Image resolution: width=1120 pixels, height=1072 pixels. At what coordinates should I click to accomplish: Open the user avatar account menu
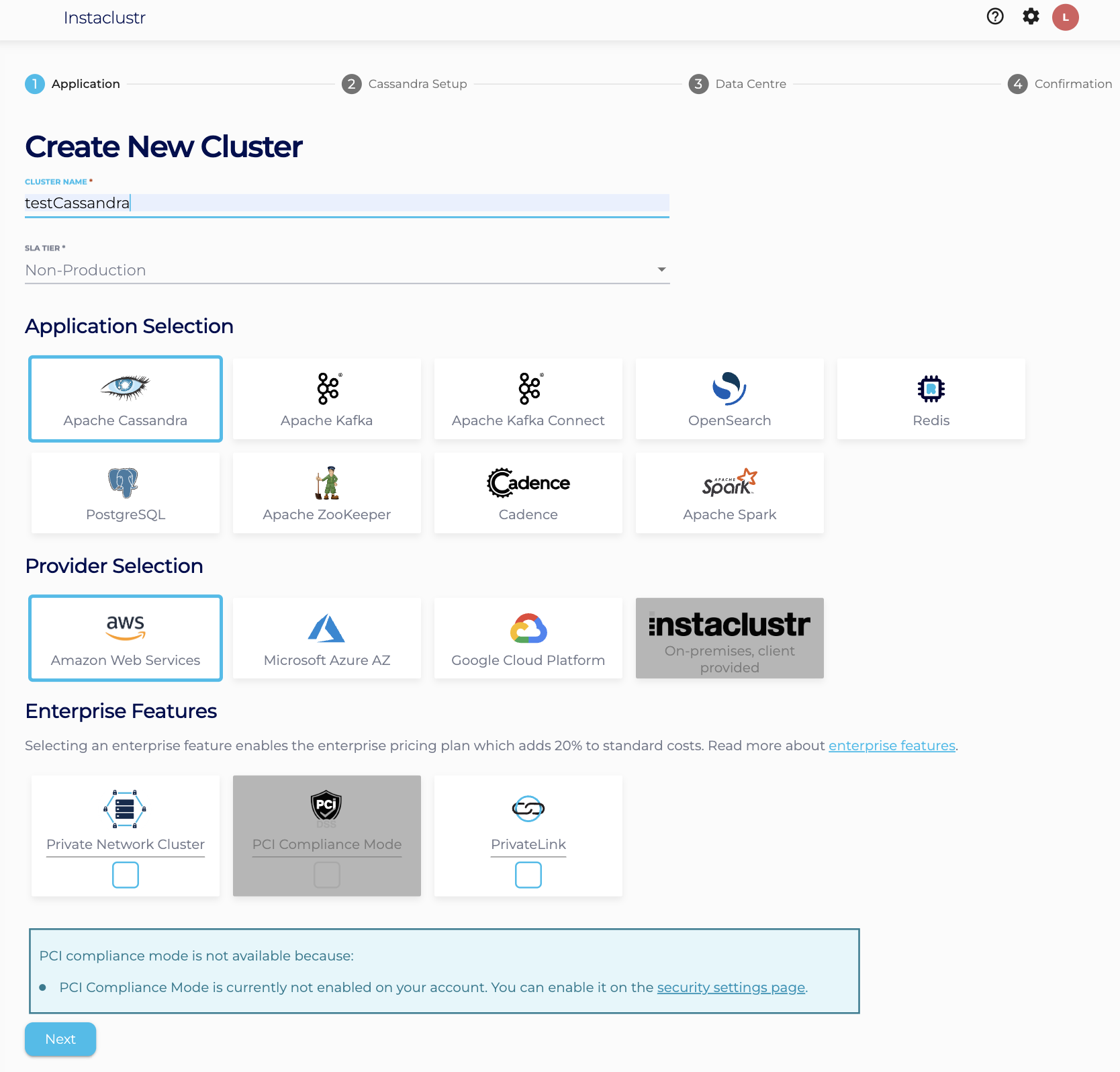pos(1065,17)
